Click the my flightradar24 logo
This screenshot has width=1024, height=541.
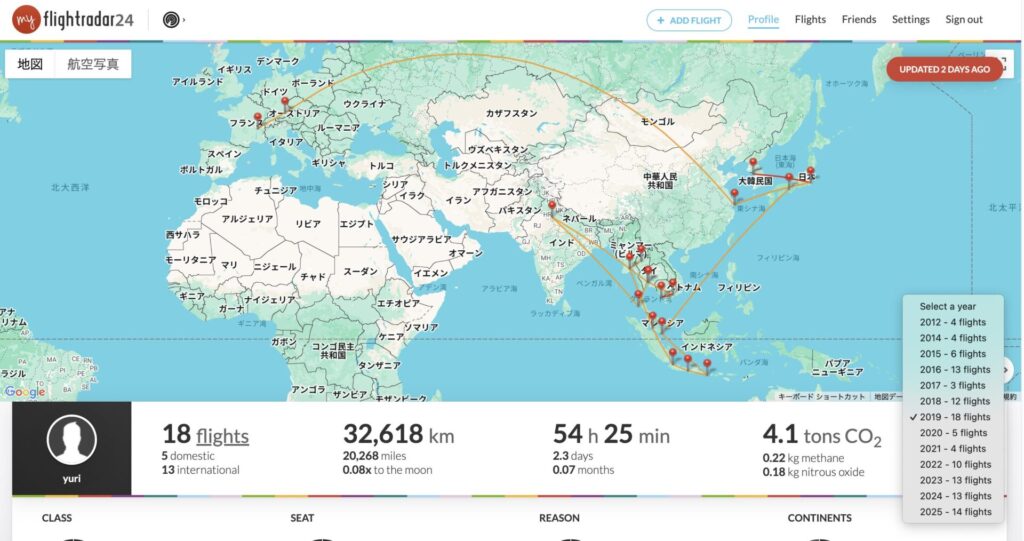(75, 19)
